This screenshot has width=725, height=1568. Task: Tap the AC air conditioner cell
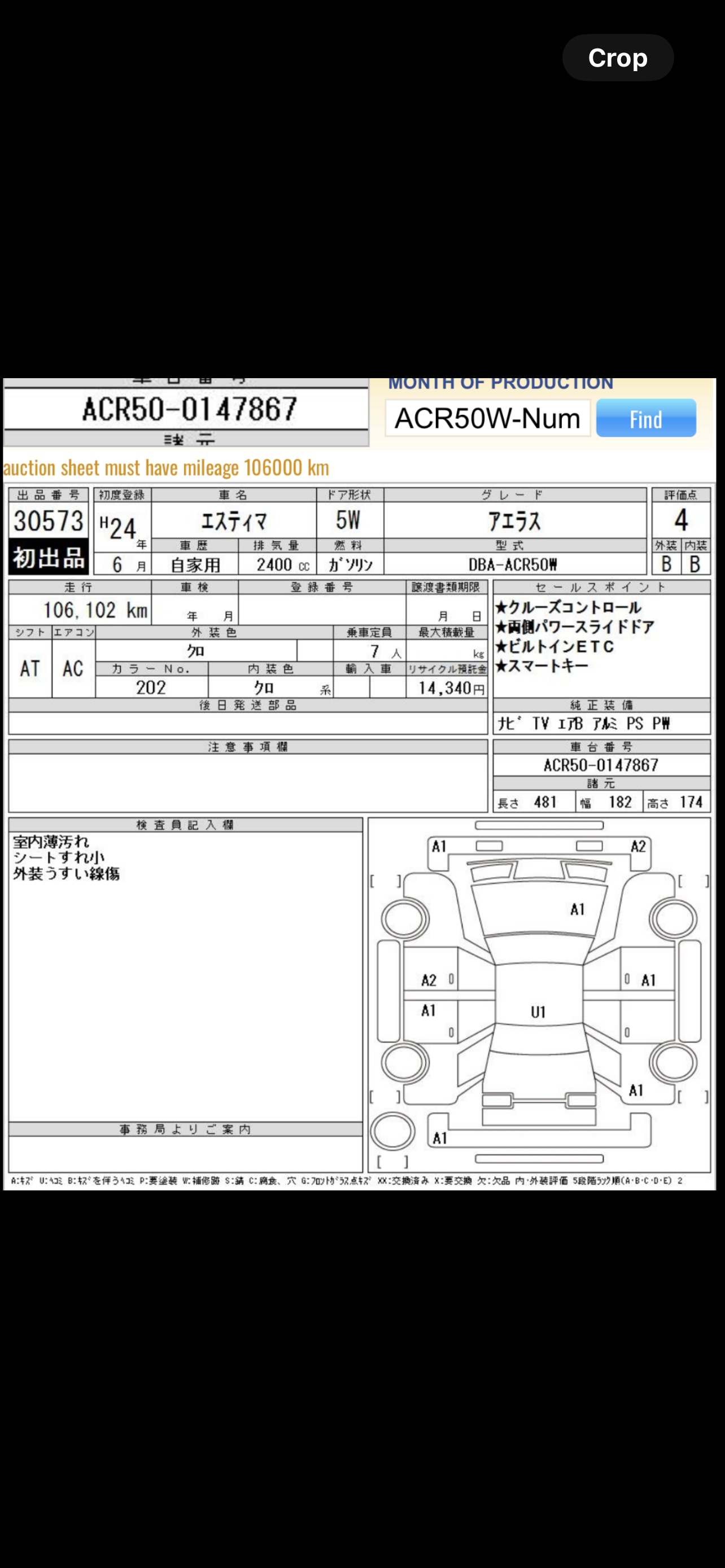tap(73, 668)
